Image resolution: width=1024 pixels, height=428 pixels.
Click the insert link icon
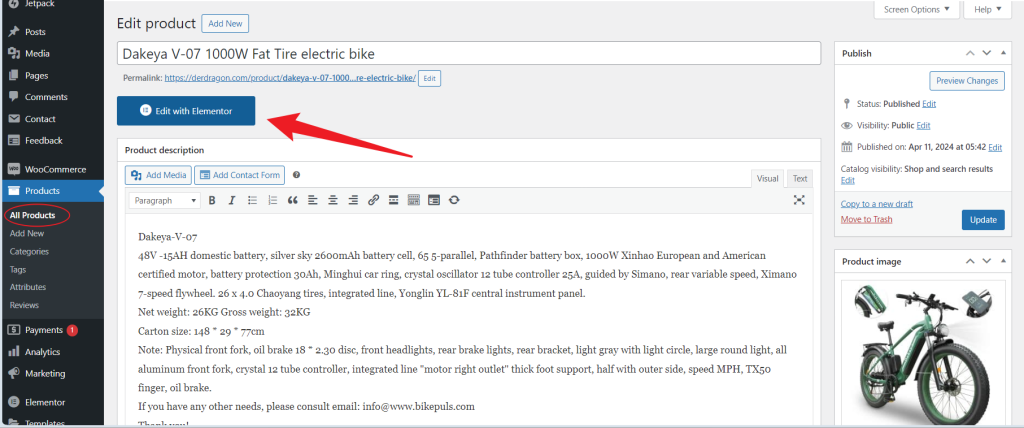pyautogui.click(x=373, y=200)
